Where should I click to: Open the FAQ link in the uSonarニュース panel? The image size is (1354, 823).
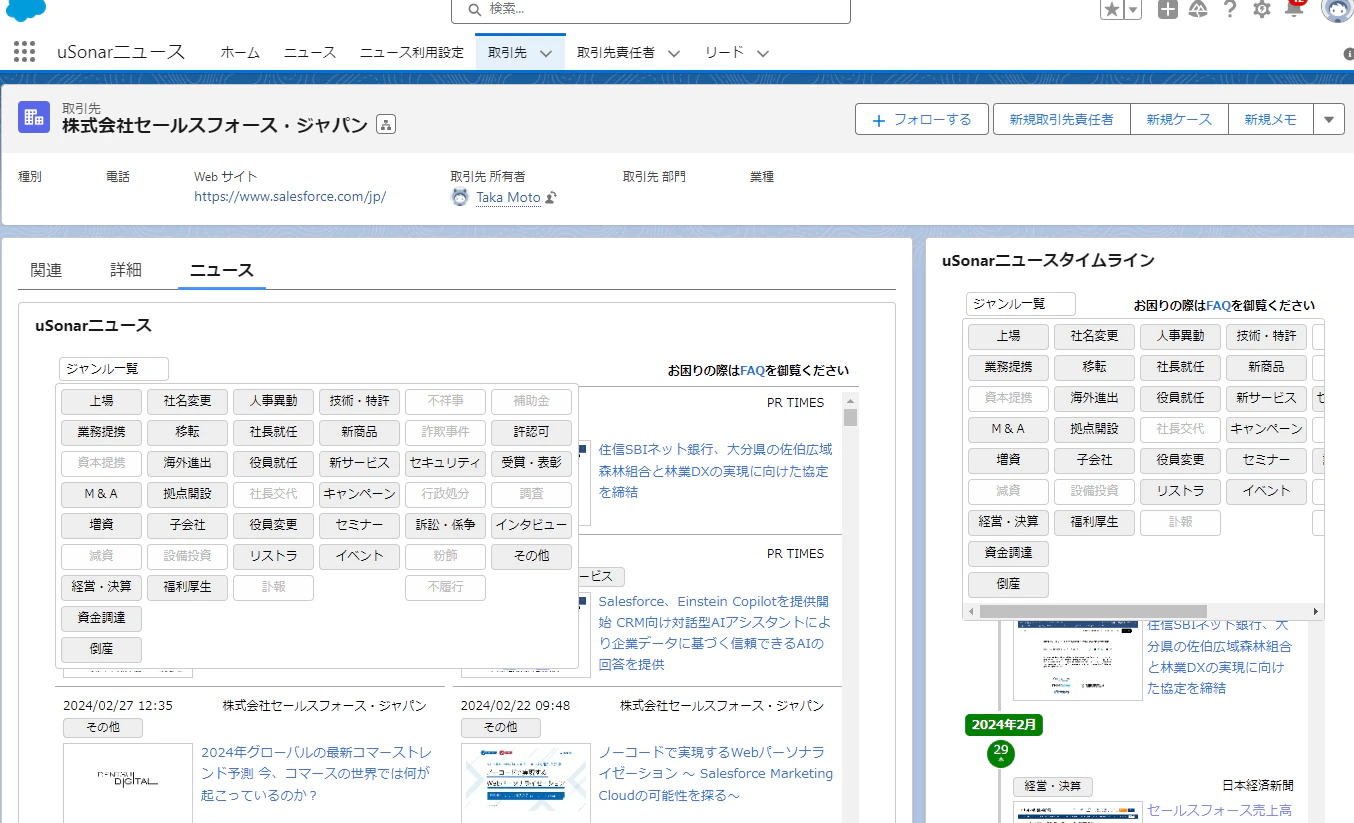click(752, 370)
